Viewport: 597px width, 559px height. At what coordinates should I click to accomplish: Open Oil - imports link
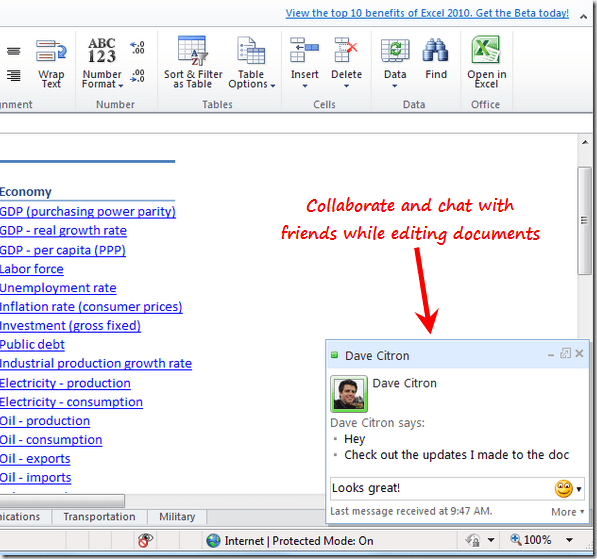pos(35,478)
